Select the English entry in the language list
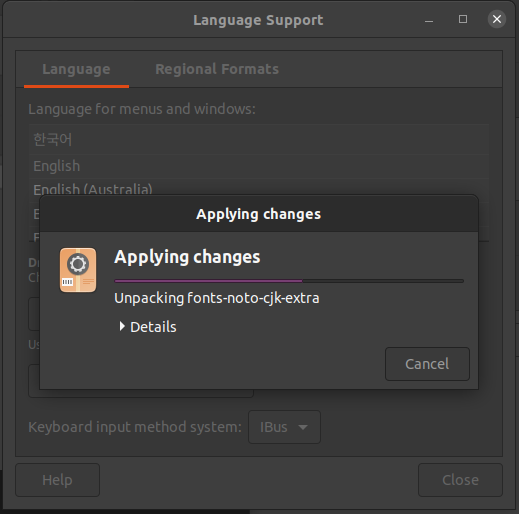 (x=259, y=166)
